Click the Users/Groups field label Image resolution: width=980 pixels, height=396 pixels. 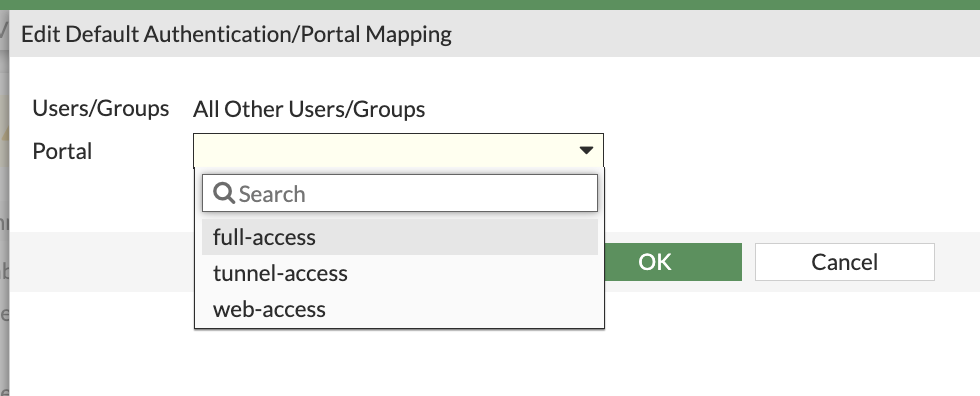point(101,109)
